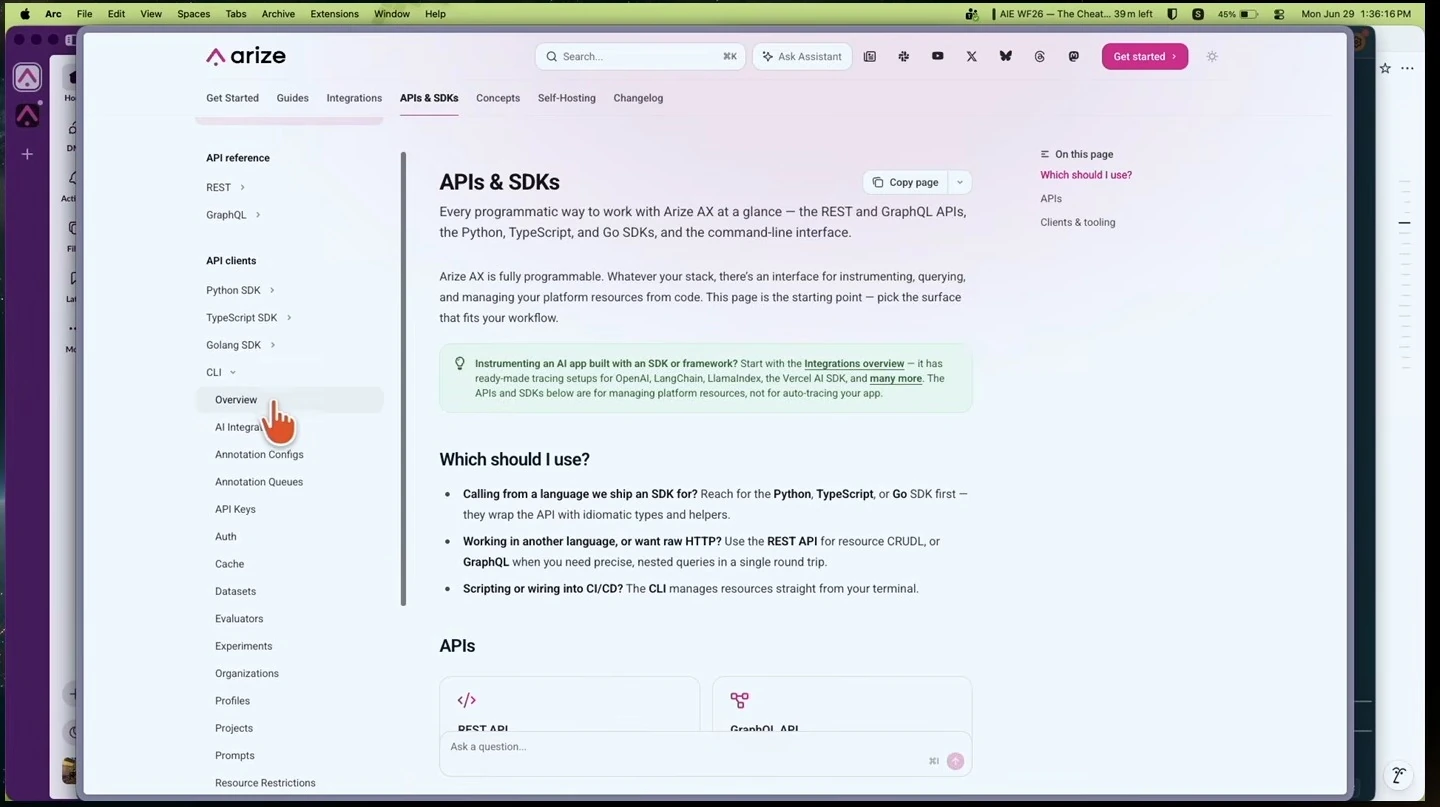The width and height of the screenshot is (1440, 807).
Task: Open Organizations in CLI list
Action: 247,674
